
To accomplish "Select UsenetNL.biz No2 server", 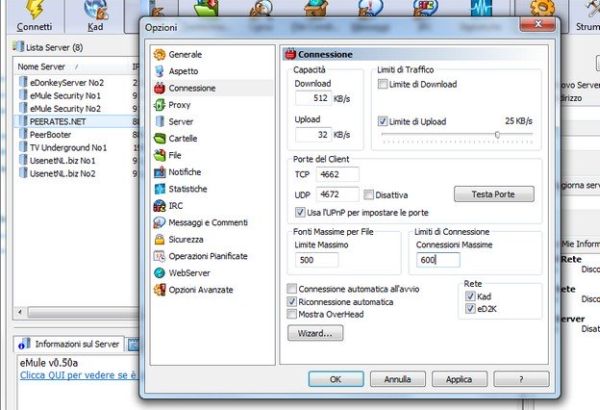I will [62, 174].
